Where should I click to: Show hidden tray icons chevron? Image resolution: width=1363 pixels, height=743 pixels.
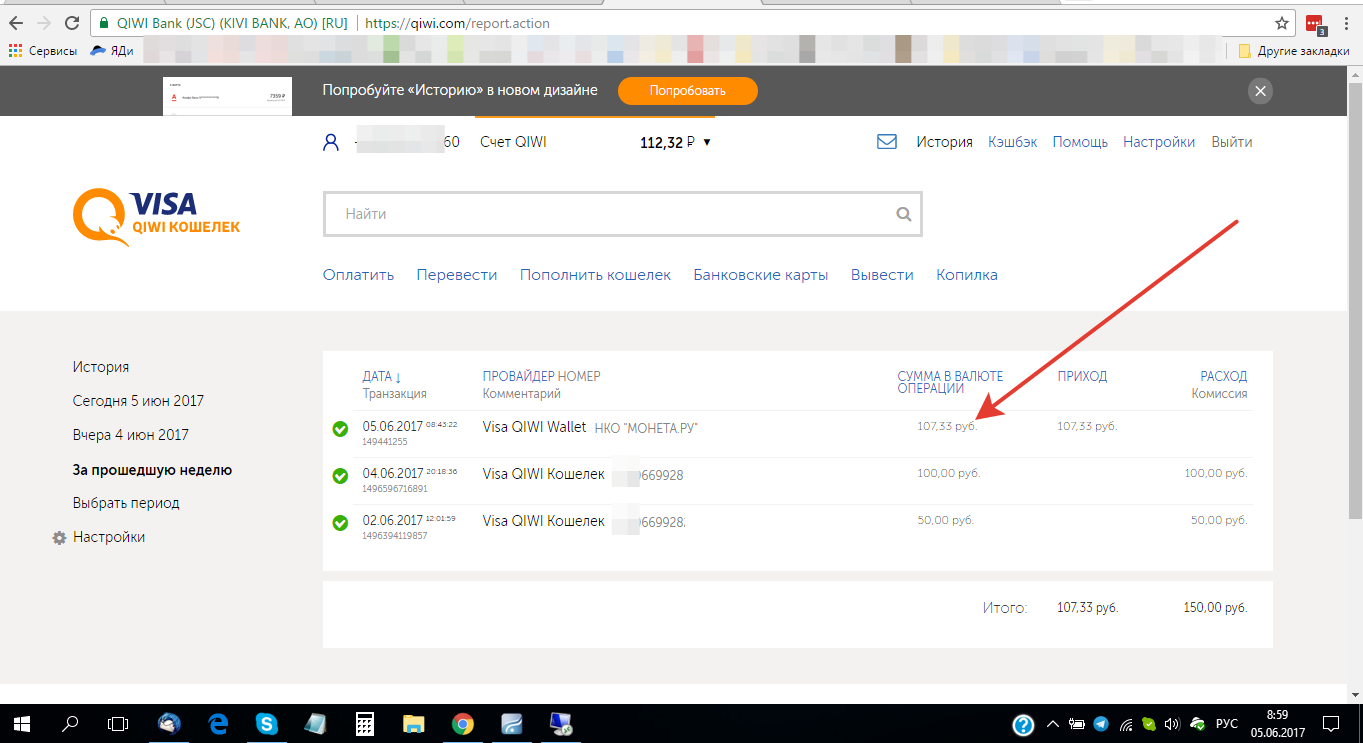pyautogui.click(x=1052, y=724)
